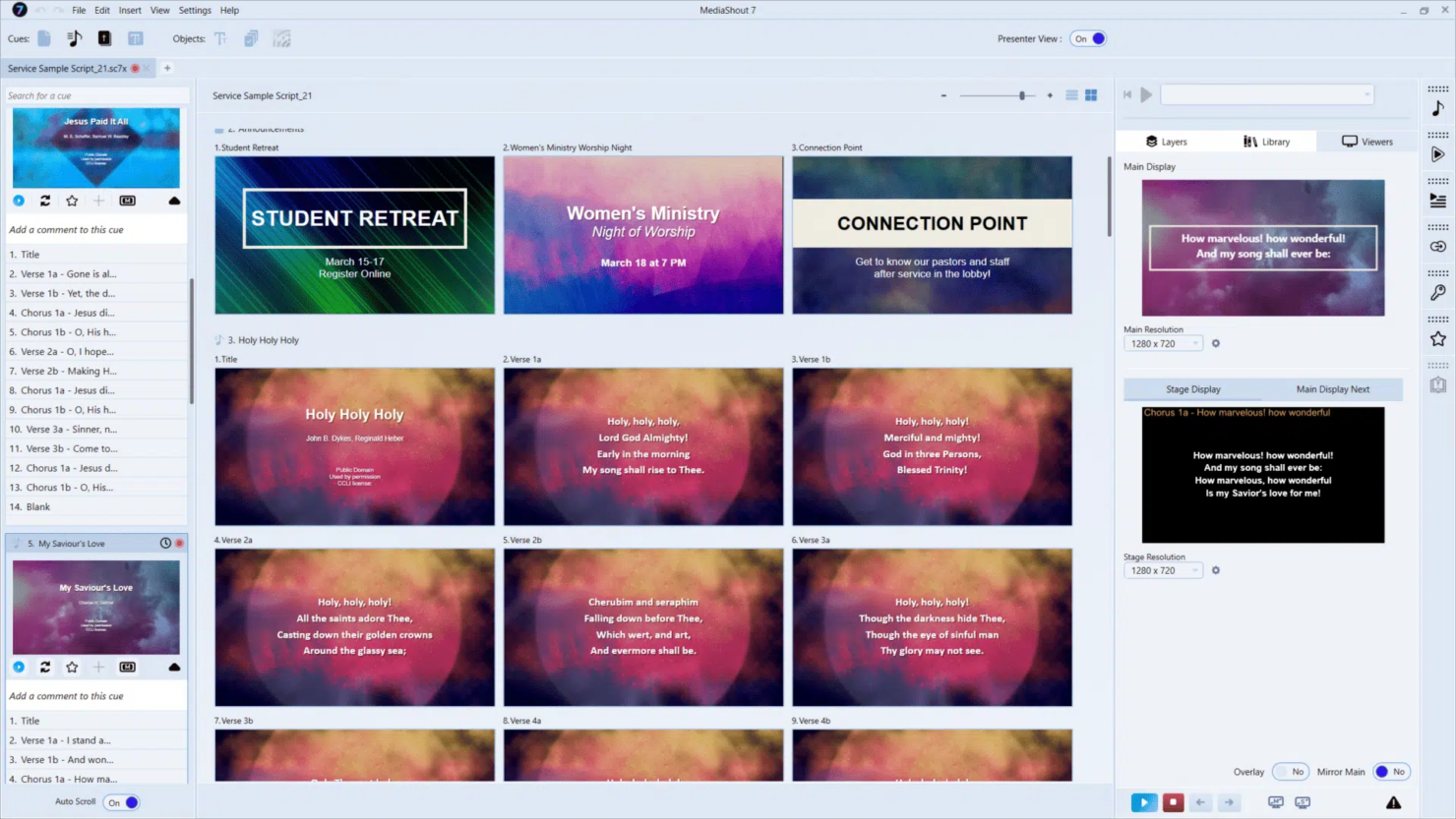1456x819 pixels.
Task: Click the cloud icon on the My Saviour's Love cue
Action: [x=174, y=668]
